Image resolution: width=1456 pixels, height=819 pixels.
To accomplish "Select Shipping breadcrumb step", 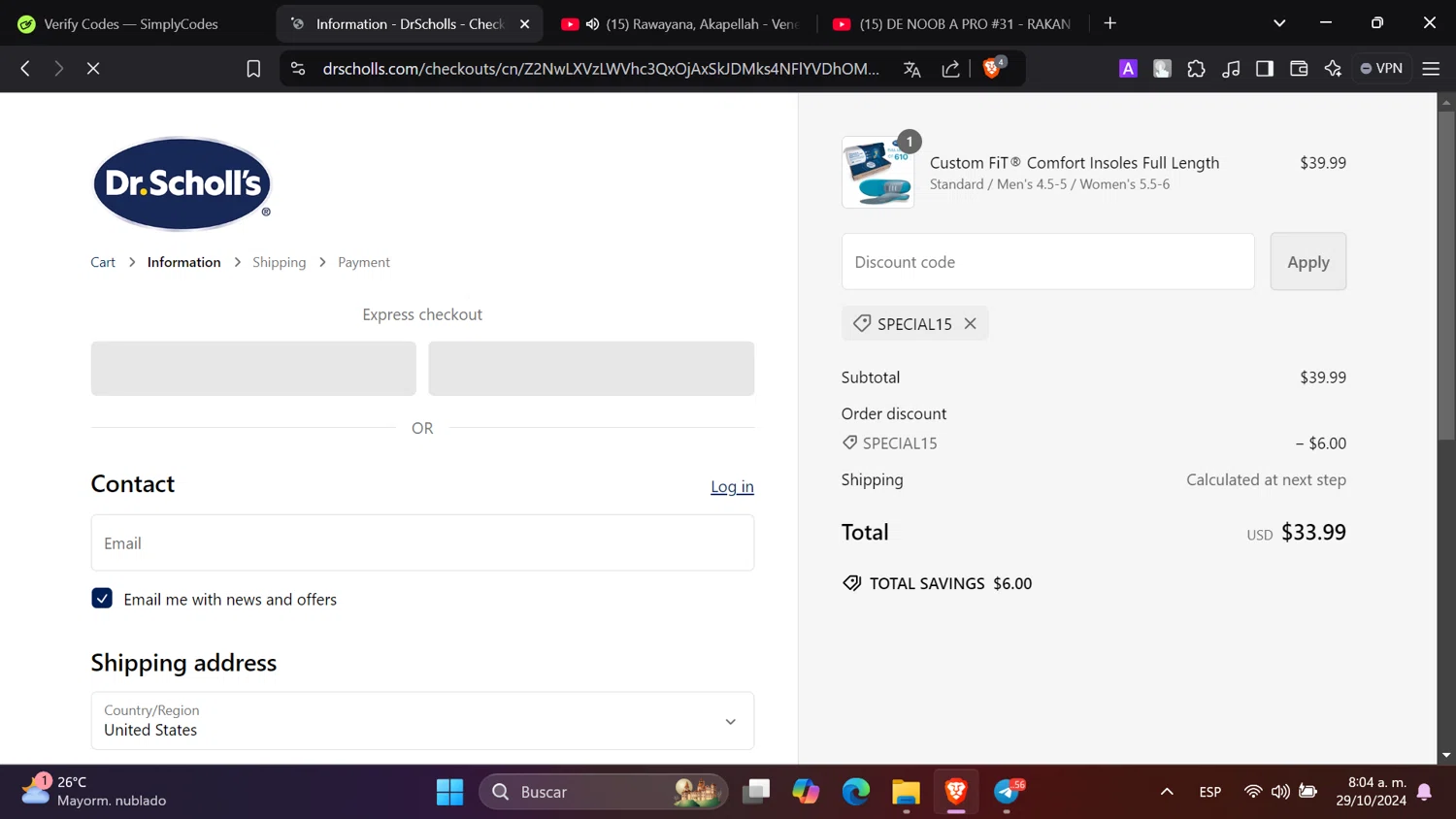I will click(x=279, y=262).
